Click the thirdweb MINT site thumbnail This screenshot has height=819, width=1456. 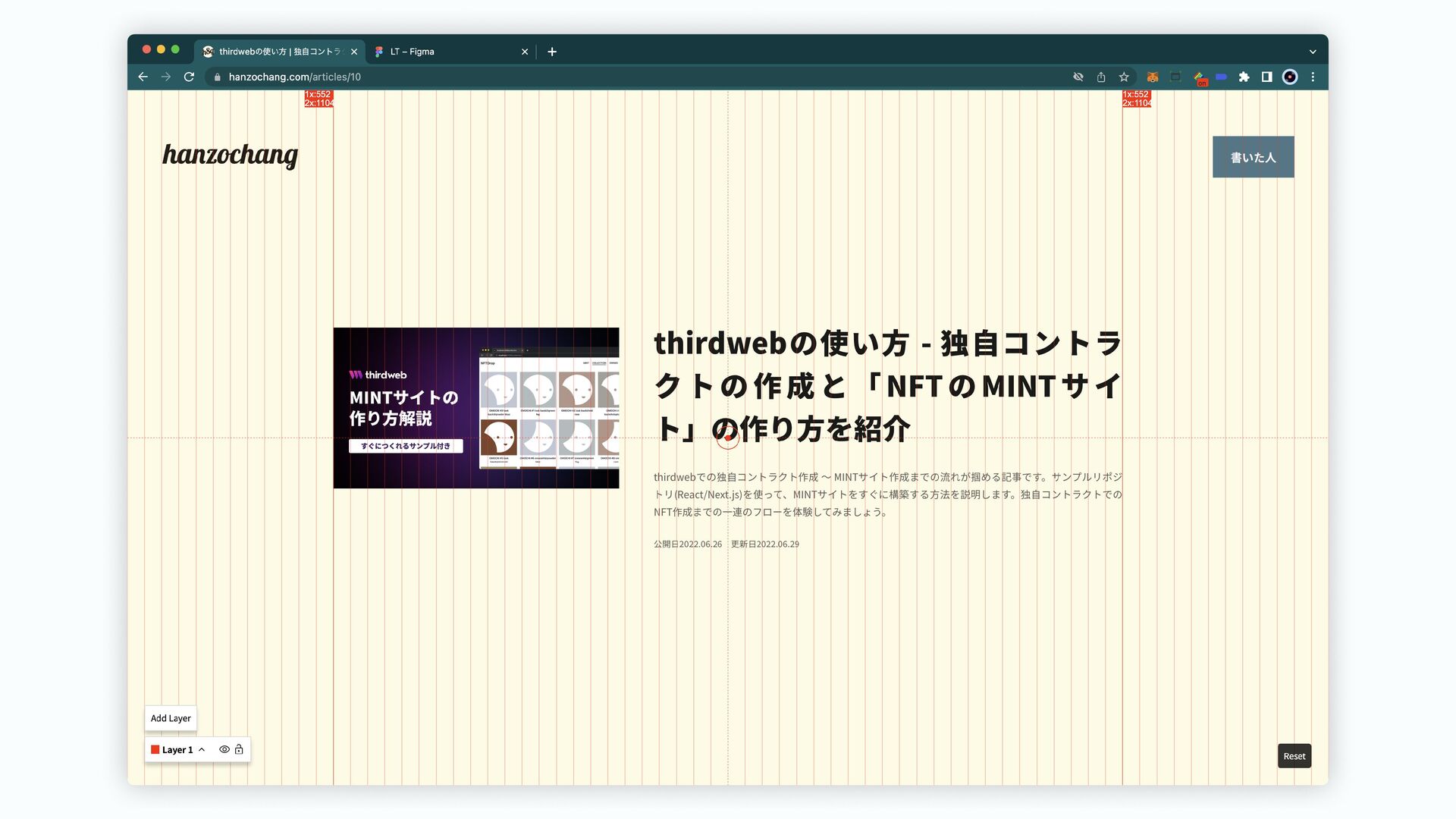click(476, 408)
